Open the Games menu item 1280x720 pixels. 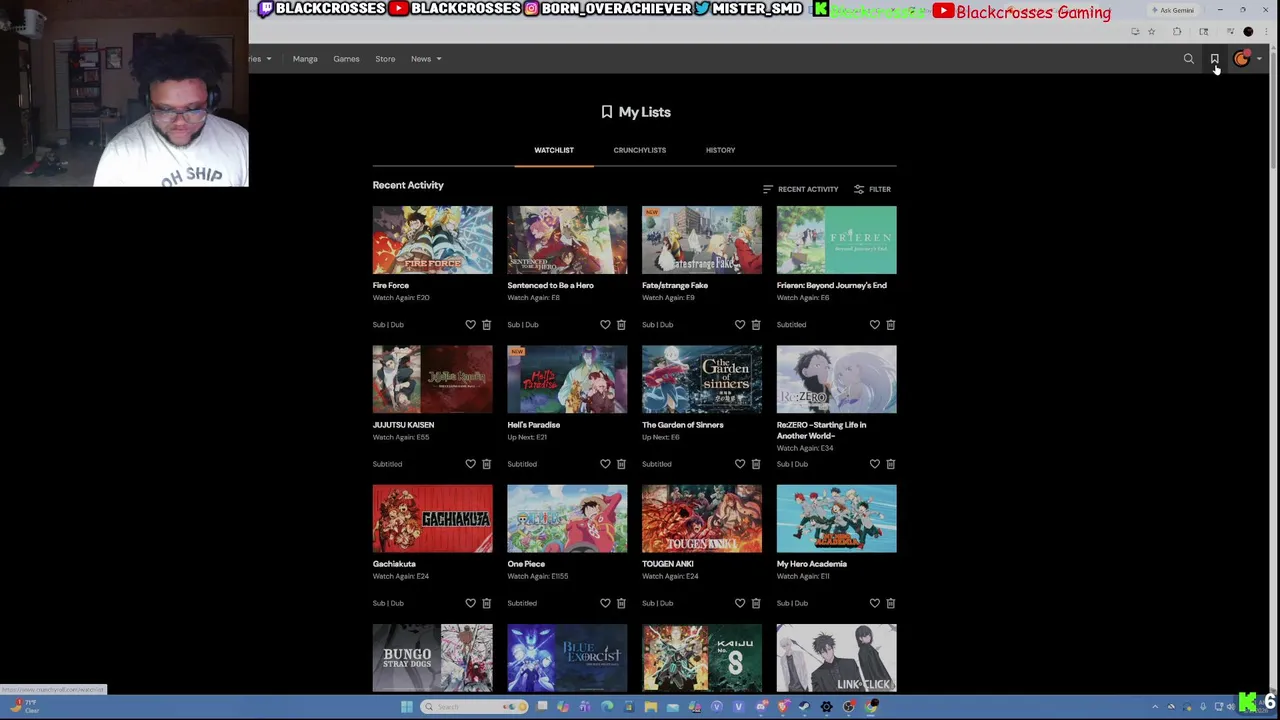[346, 59]
